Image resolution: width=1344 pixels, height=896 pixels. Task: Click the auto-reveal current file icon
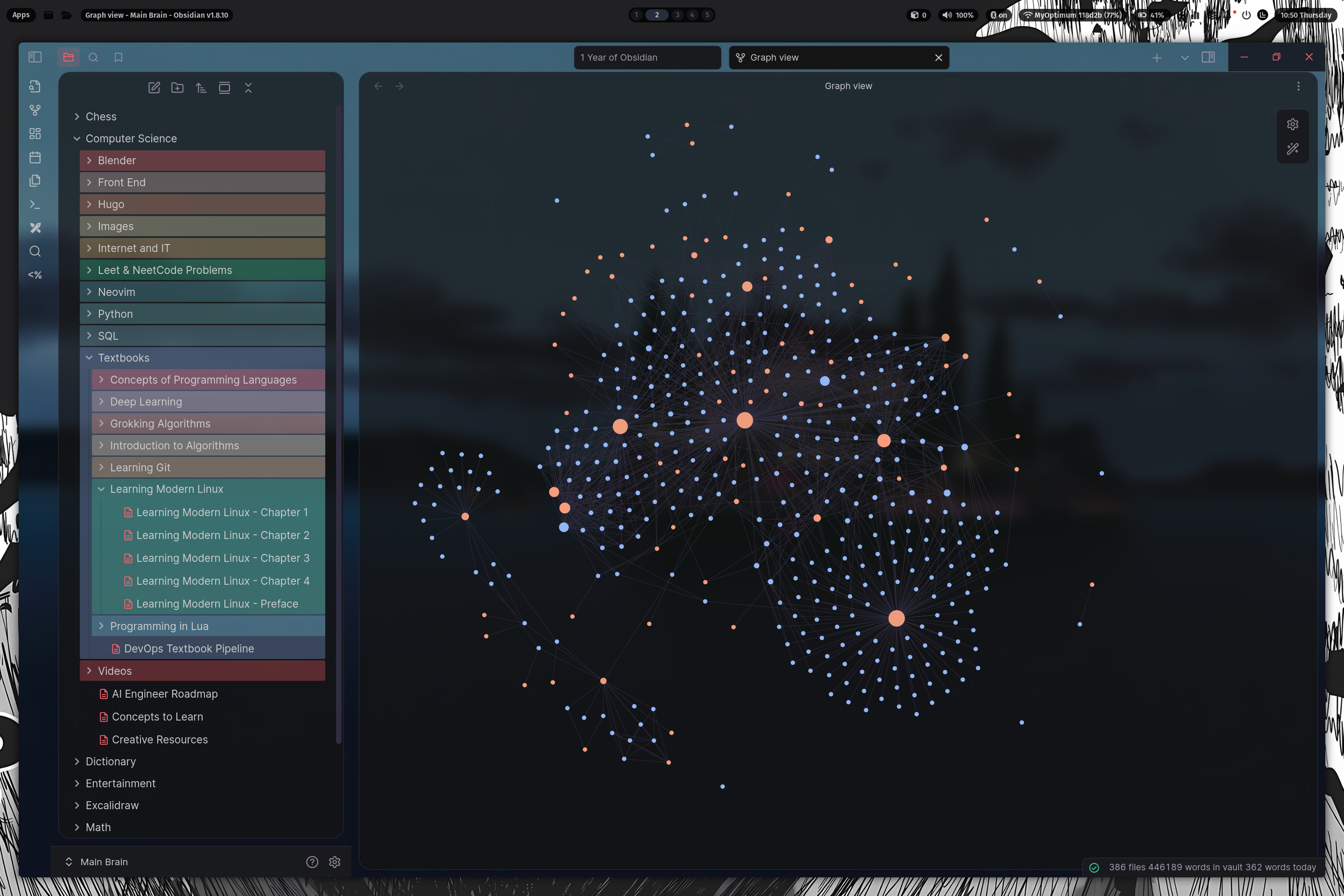[224, 87]
